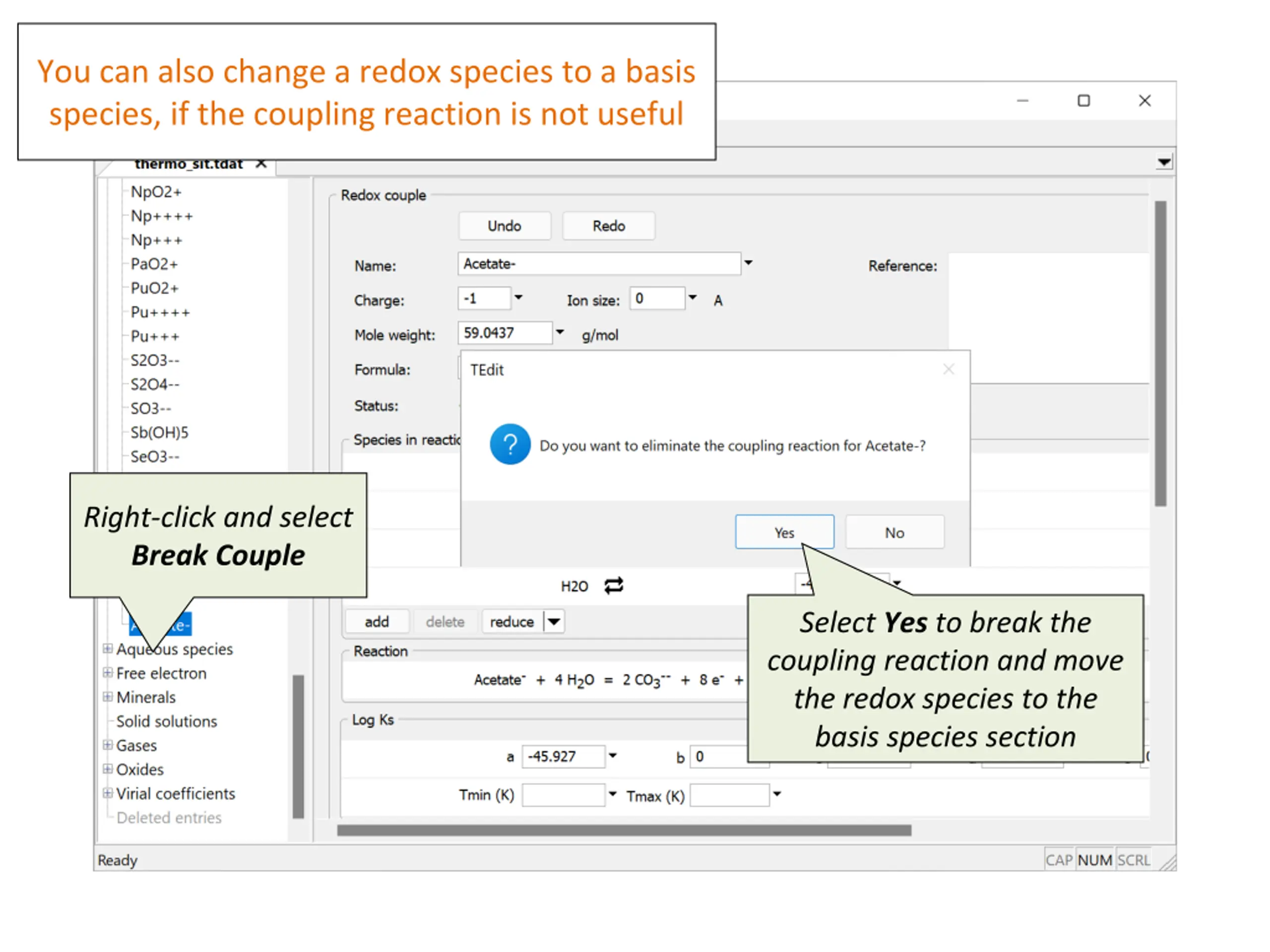Click the reduce button

pyautogui.click(x=512, y=621)
